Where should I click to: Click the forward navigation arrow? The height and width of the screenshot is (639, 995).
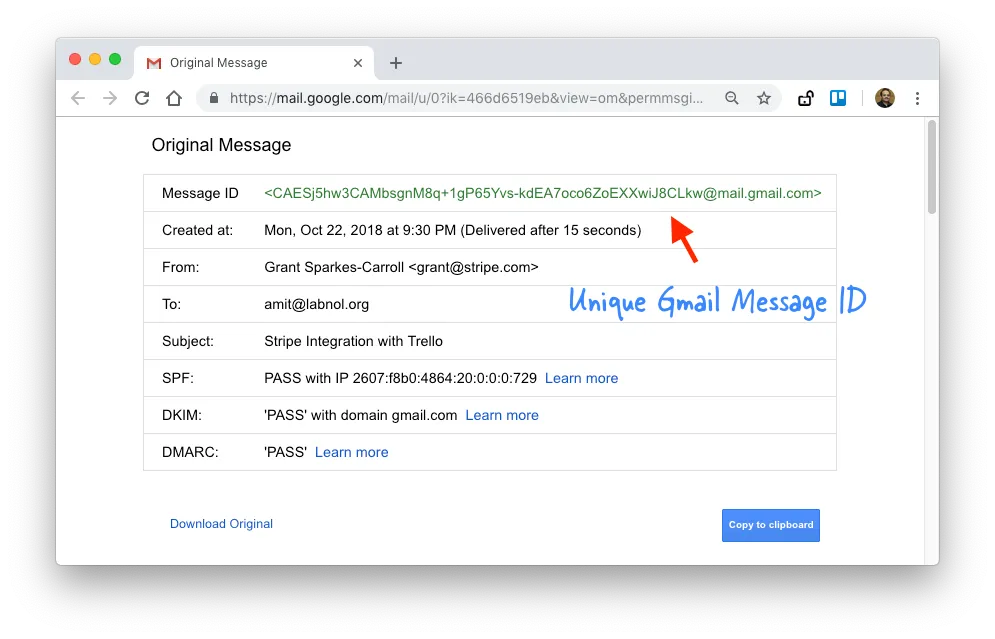(x=109, y=98)
